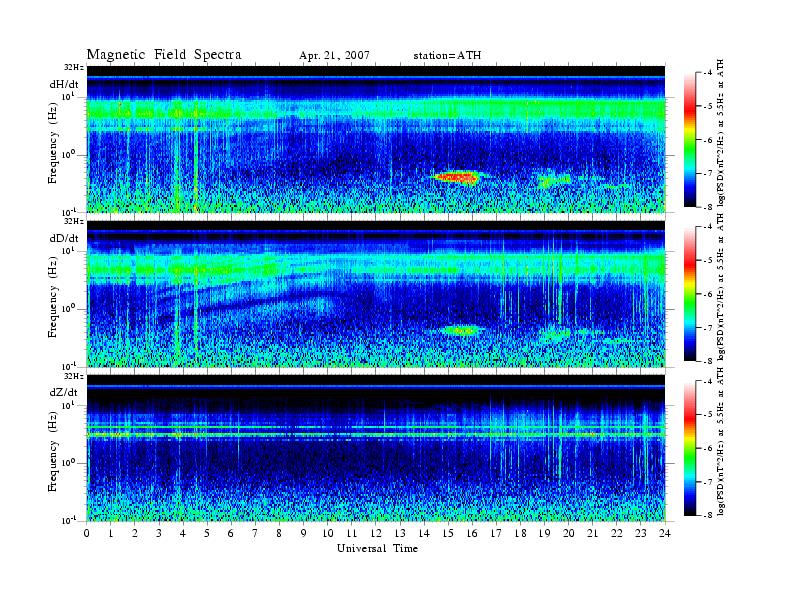792x612 pixels.
Task: Click hour label 6 on the time axis
Action: pos(231,533)
